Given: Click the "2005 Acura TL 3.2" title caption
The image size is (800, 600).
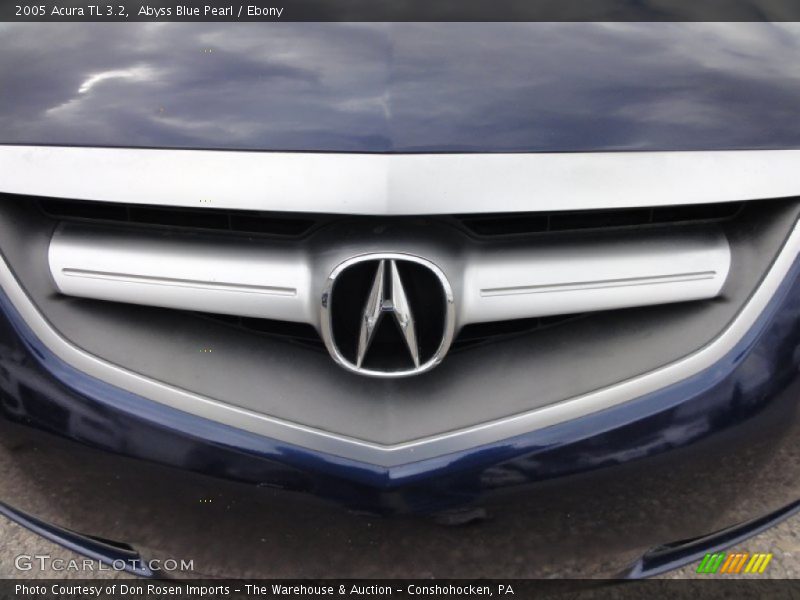Looking at the screenshot, I should pyautogui.click(x=71, y=11).
